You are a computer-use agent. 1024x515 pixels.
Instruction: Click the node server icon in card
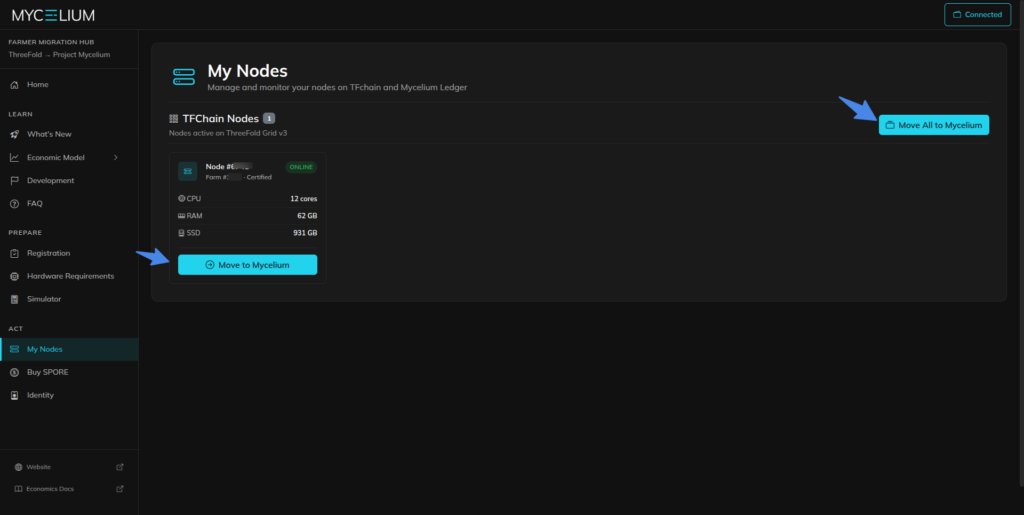point(188,171)
